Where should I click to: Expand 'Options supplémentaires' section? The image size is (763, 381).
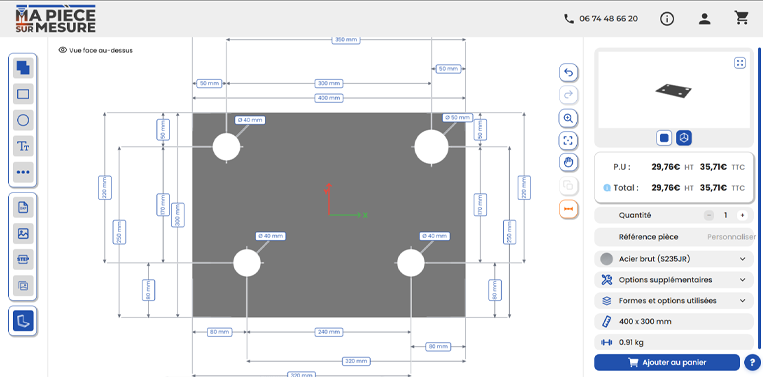coord(674,280)
